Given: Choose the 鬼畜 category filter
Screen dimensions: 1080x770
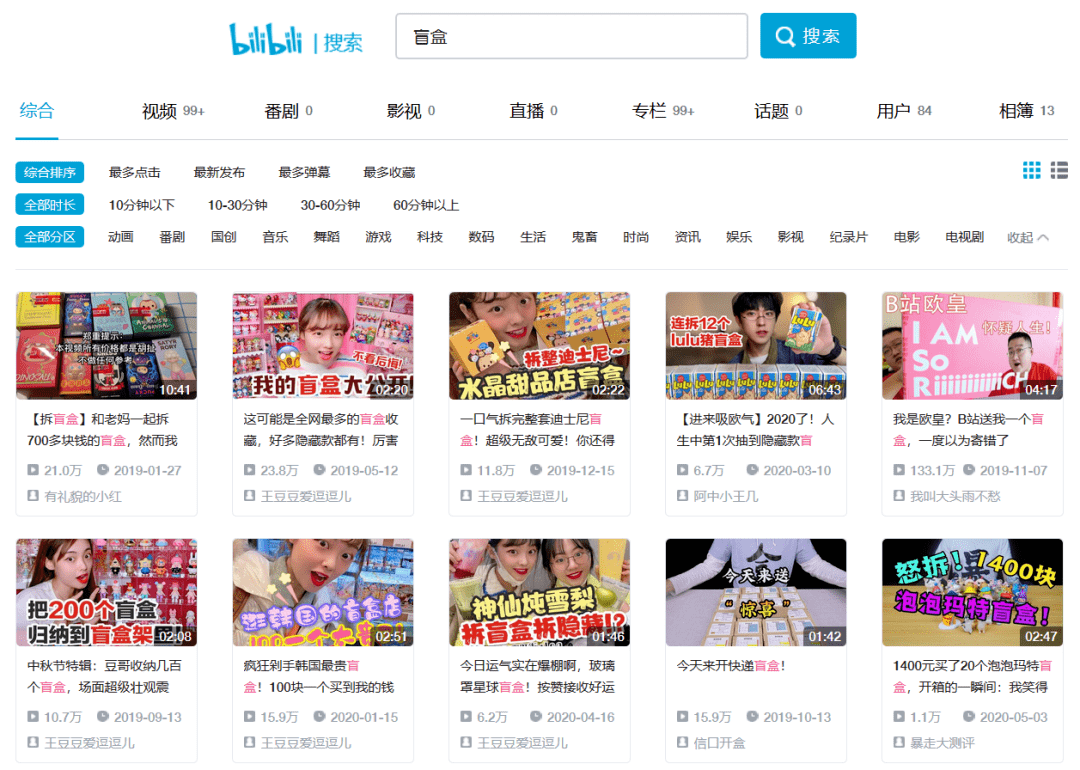Looking at the screenshot, I should (584, 236).
